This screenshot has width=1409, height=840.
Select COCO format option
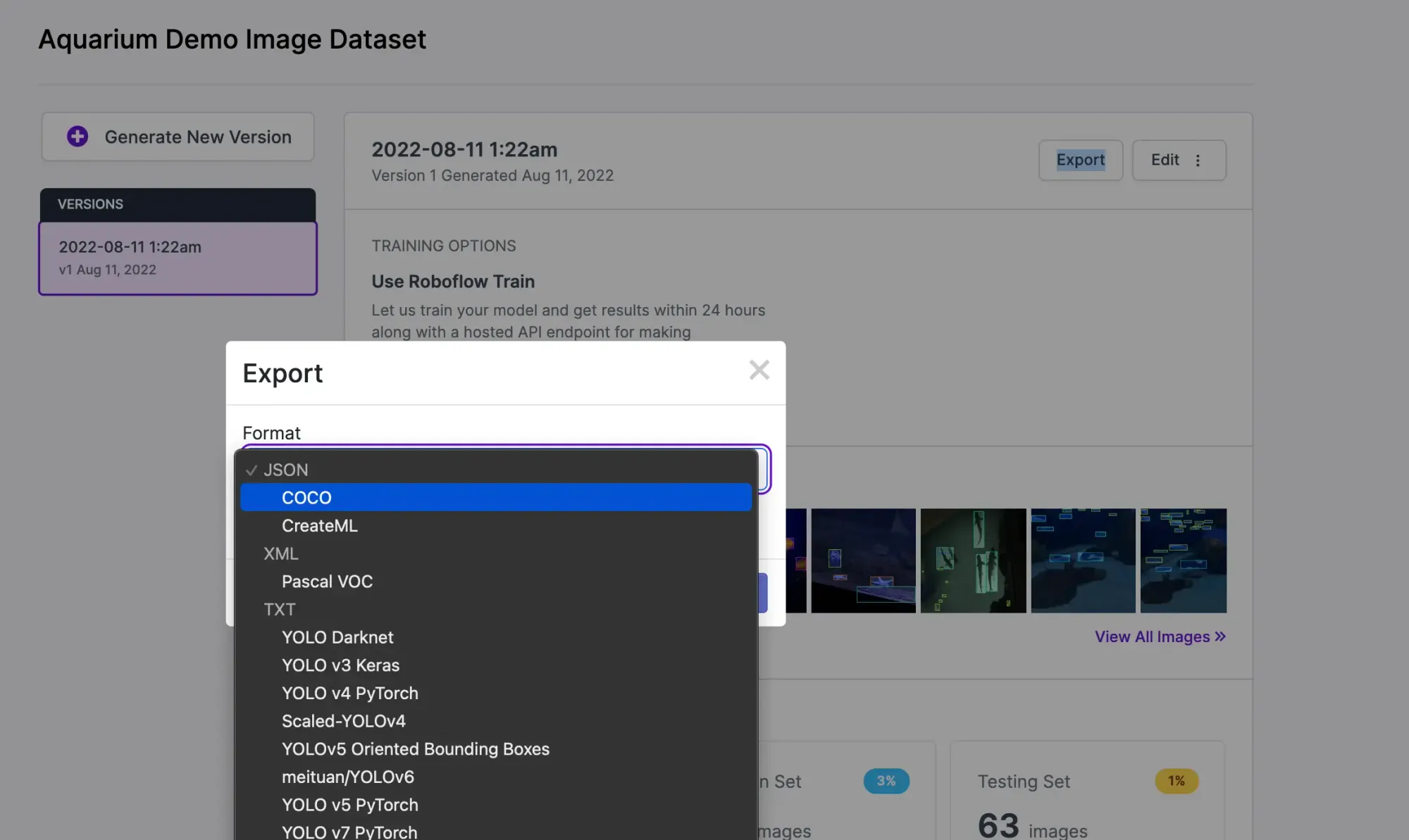pyautogui.click(x=306, y=498)
